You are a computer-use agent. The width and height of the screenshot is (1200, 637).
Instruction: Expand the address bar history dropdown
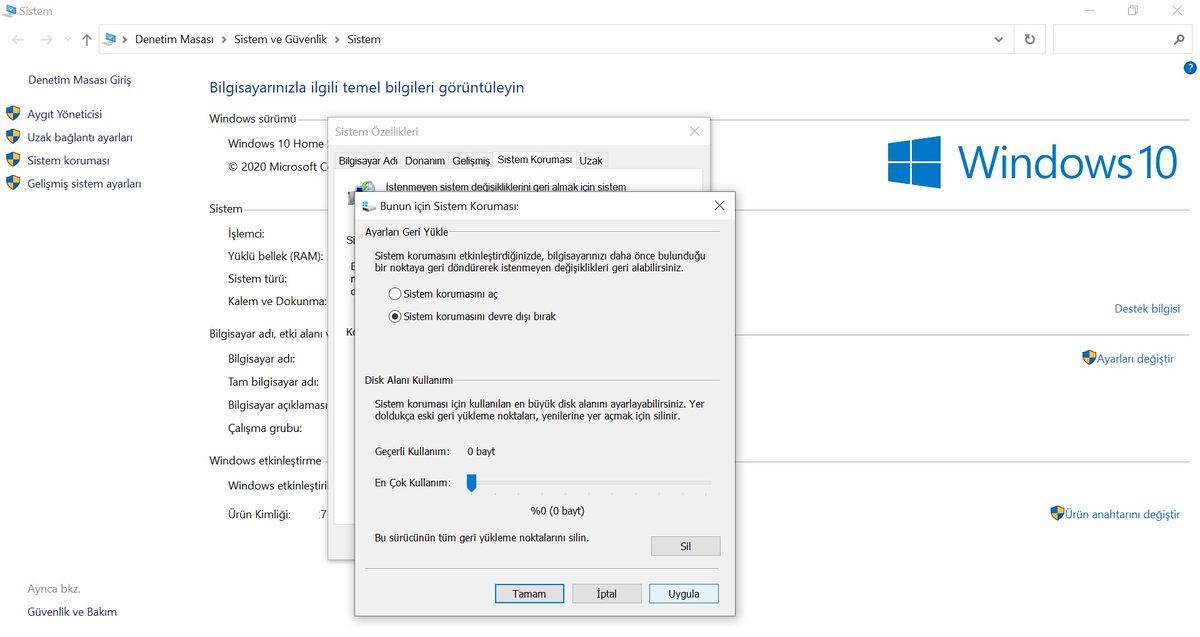click(x=999, y=40)
